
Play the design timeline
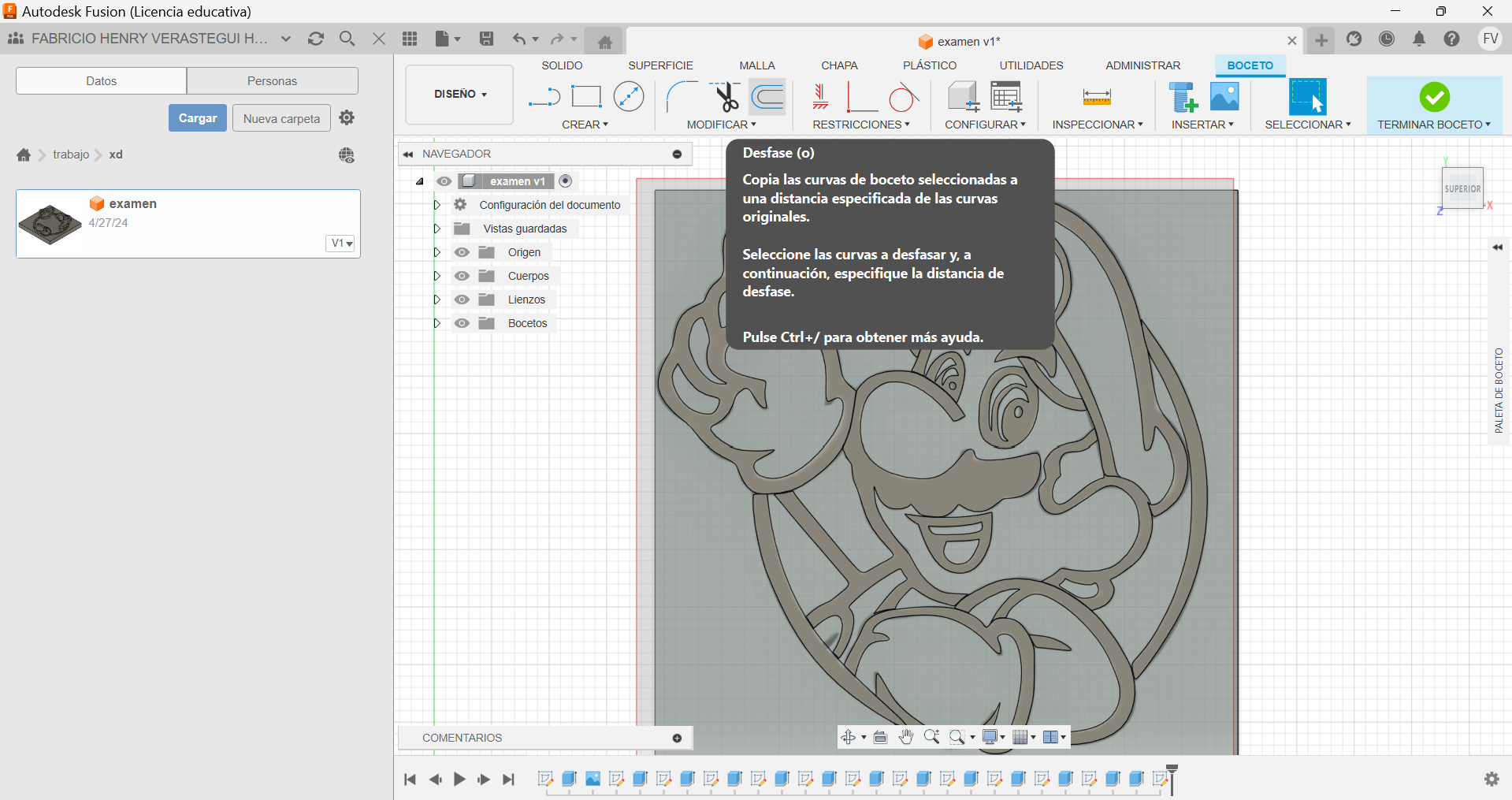click(459, 780)
